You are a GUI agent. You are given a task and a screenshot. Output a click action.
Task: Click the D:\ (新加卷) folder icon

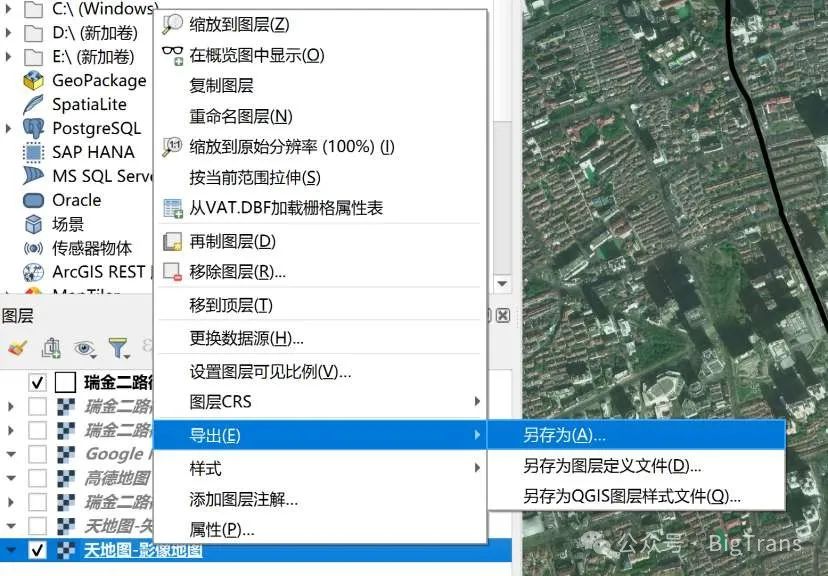(33, 33)
